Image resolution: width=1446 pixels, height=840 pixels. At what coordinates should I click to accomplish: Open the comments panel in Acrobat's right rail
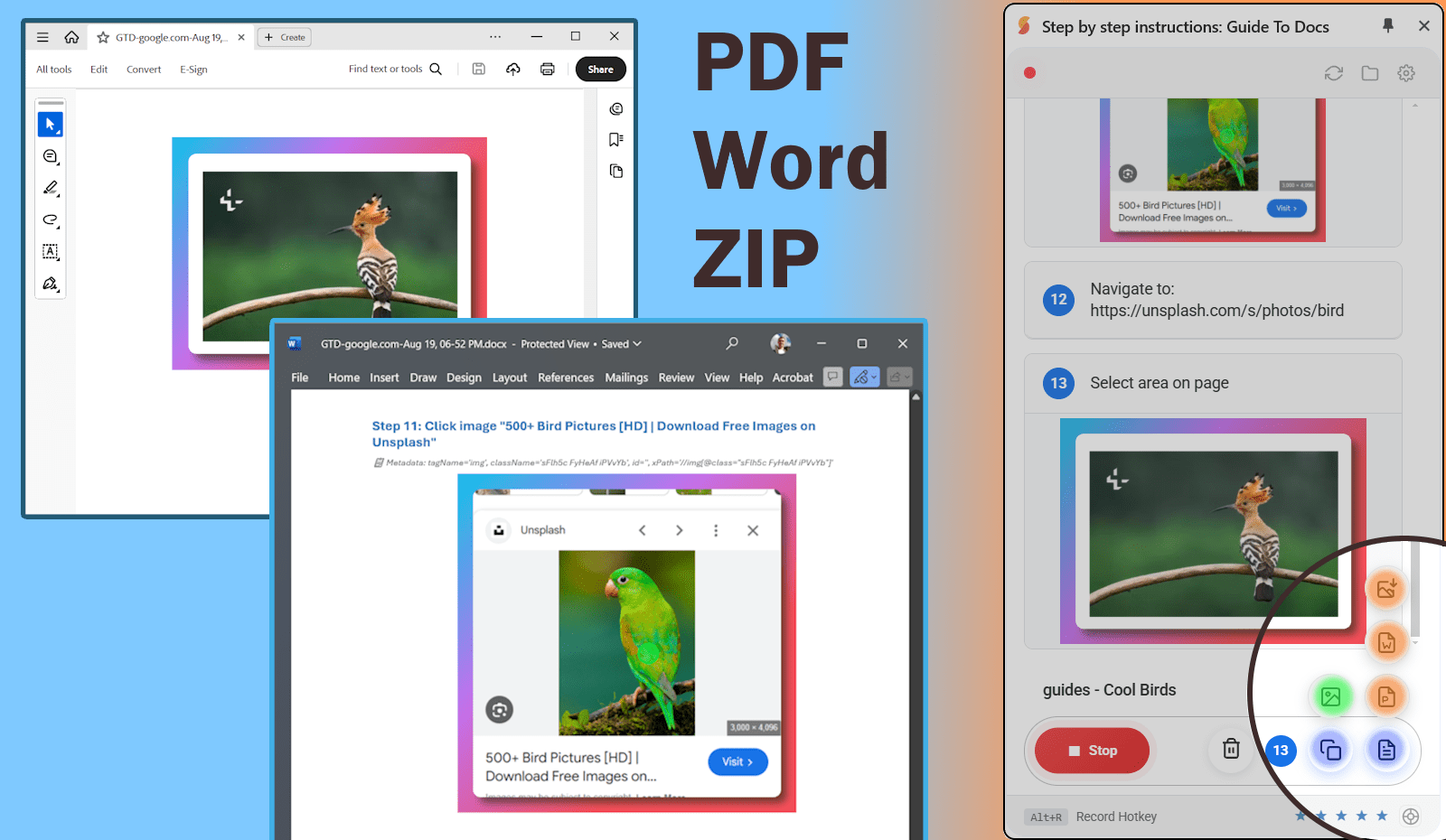tap(616, 108)
